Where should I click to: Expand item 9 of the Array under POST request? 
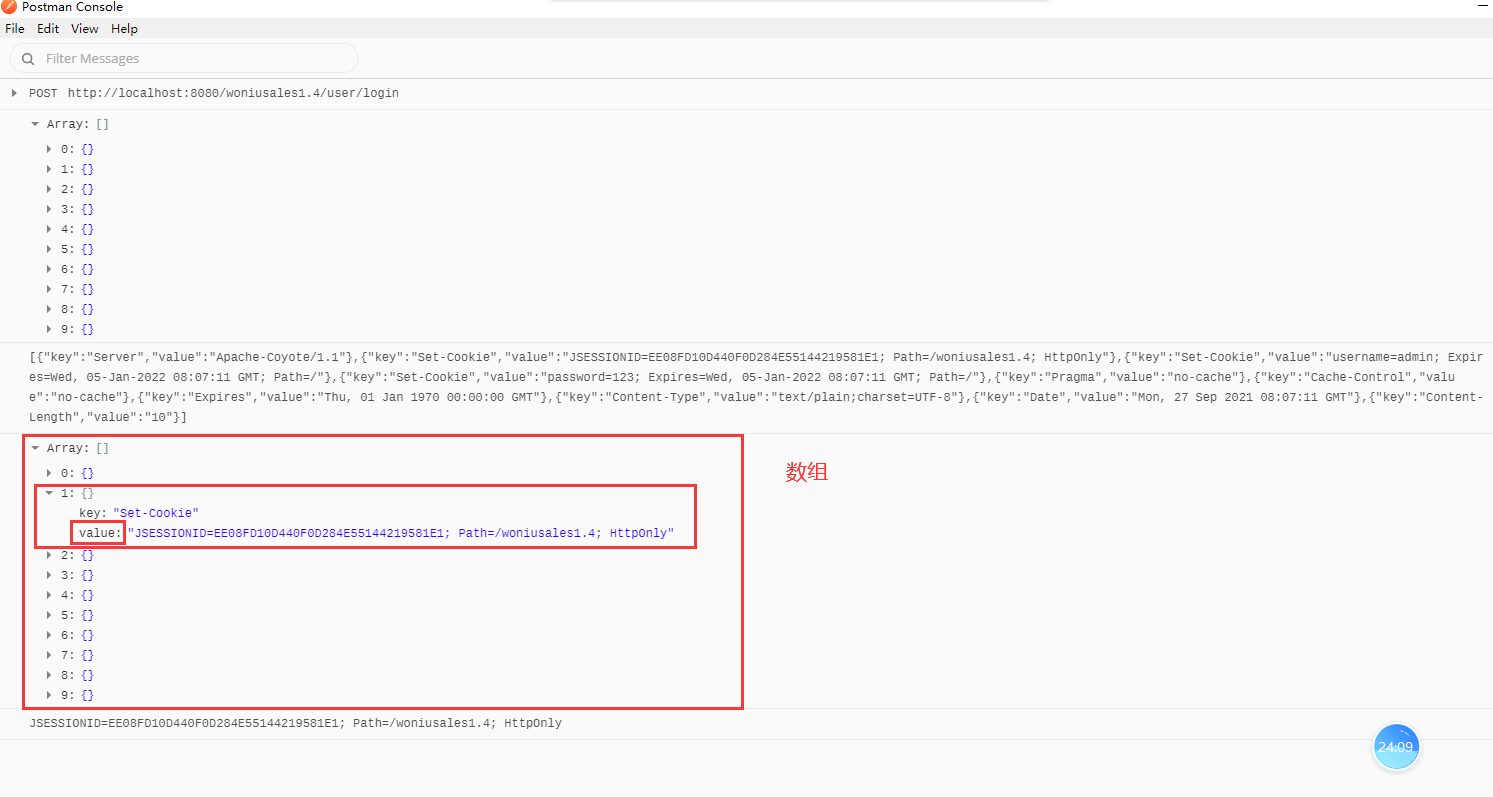(x=49, y=329)
